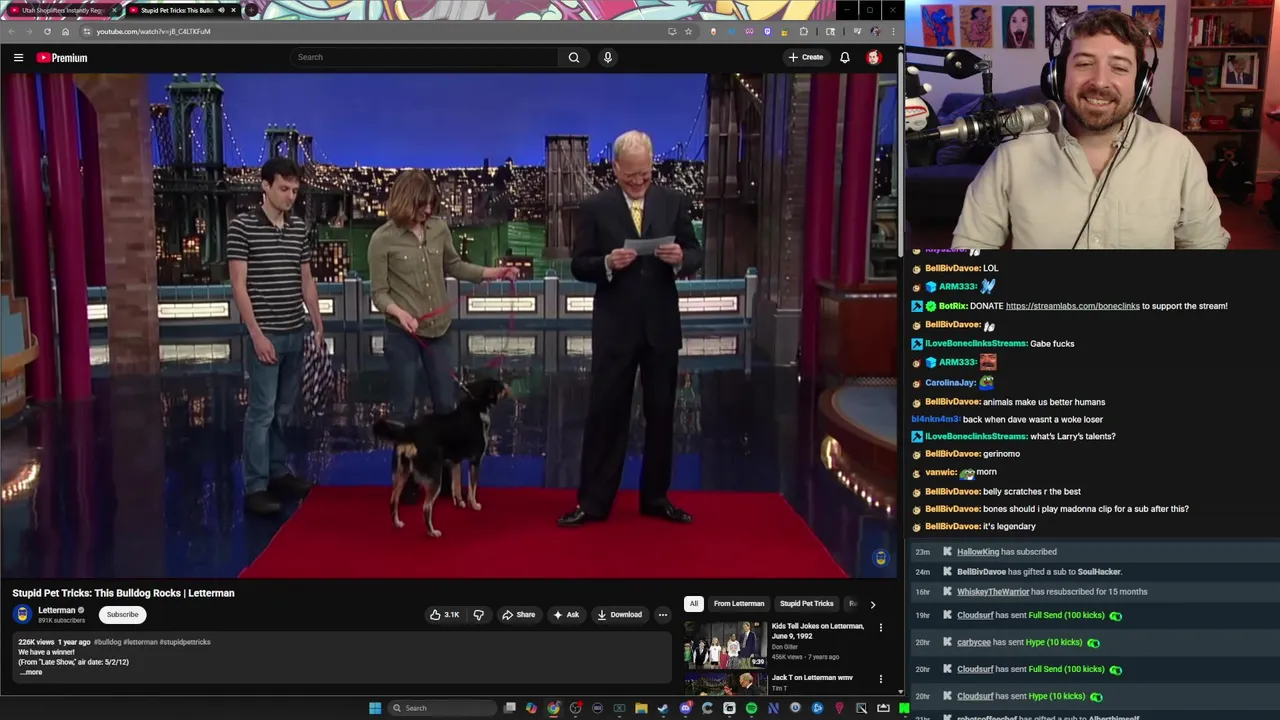Open HallowKing username in events feed
This screenshot has width=1280, height=720.
point(978,552)
